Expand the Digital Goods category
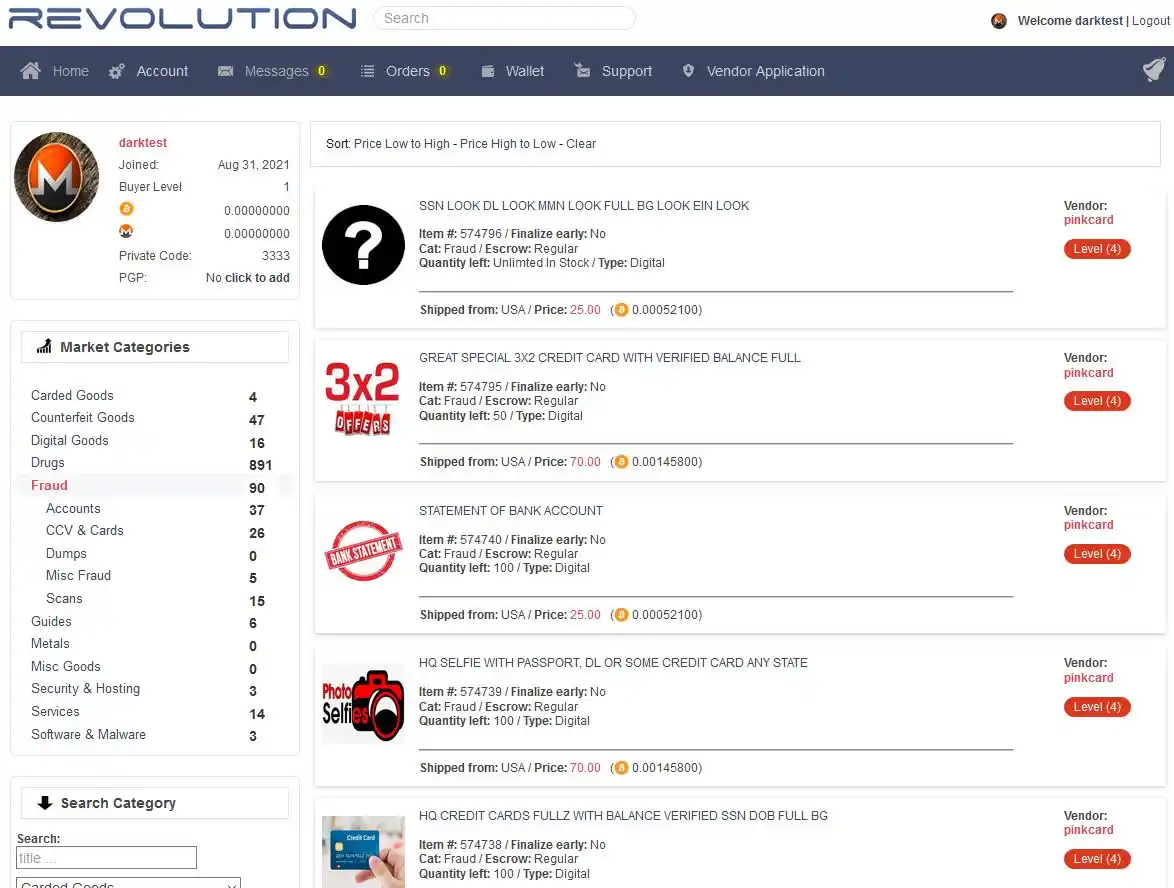This screenshot has width=1174, height=888. (x=69, y=441)
